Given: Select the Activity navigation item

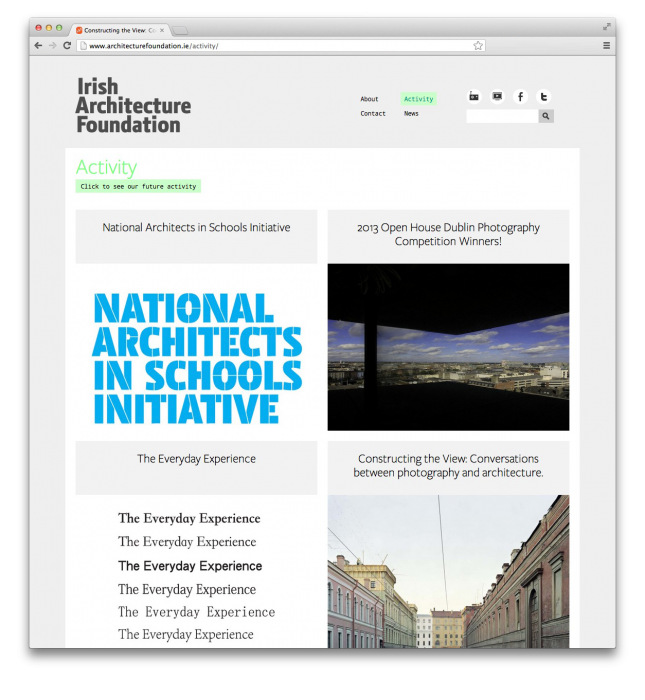Looking at the screenshot, I should (418, 99).
